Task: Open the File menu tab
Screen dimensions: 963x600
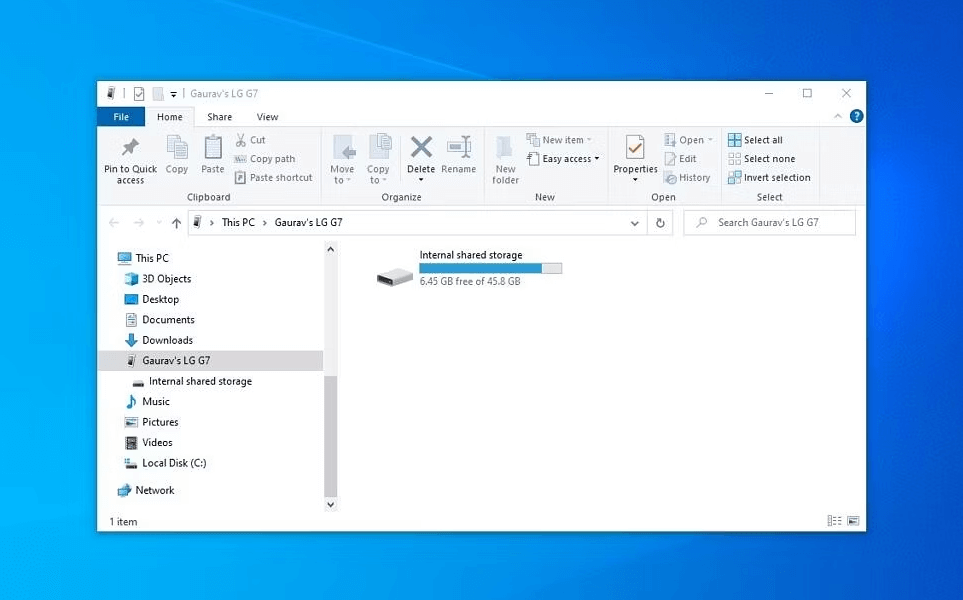Action: pos(121,117)
